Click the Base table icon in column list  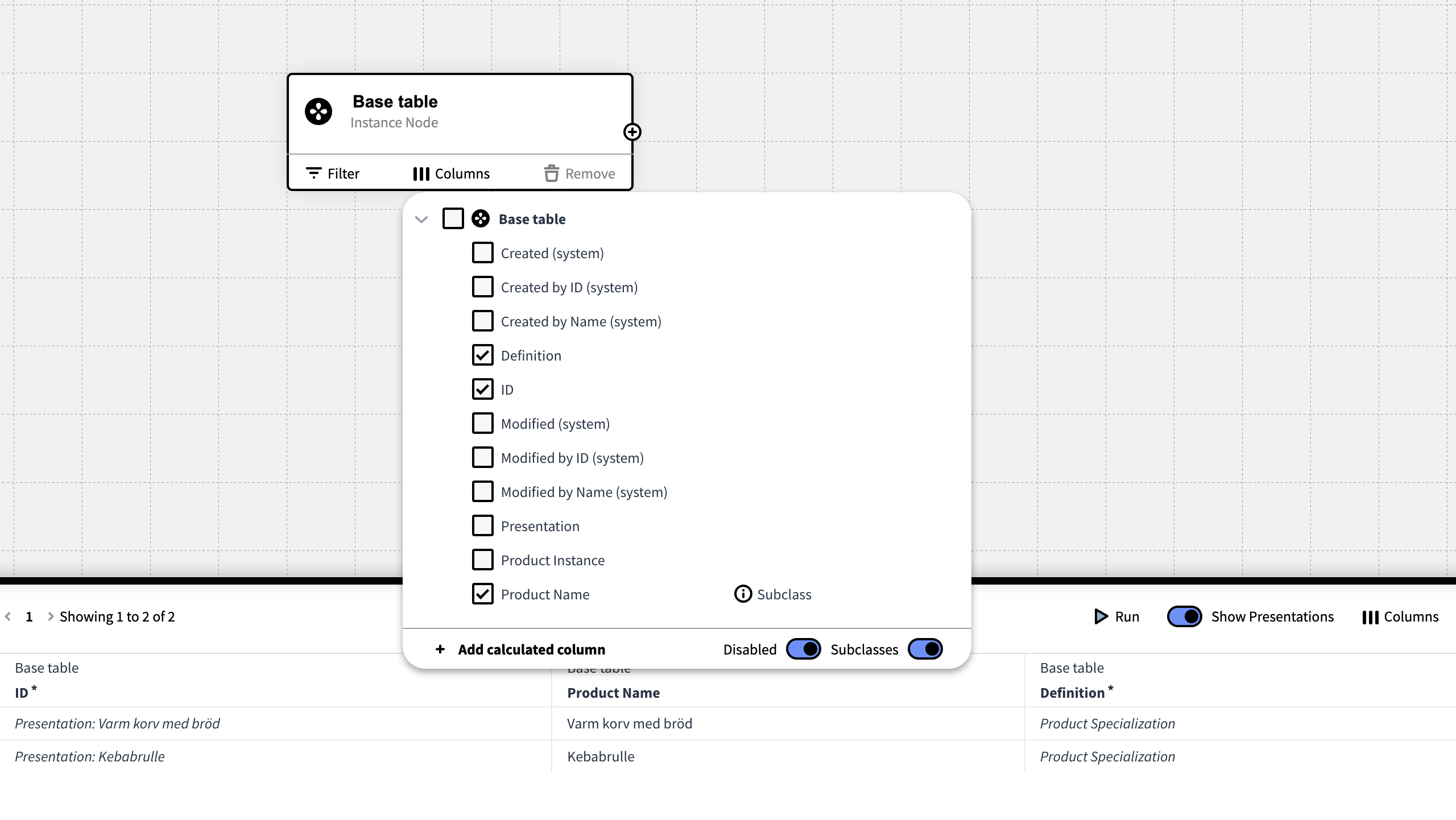481,219
